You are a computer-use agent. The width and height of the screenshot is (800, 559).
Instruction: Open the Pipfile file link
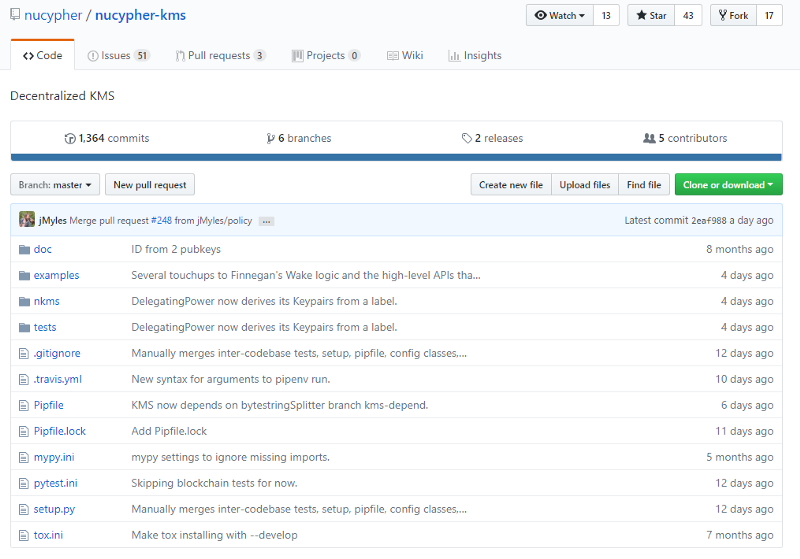click(48, 405)
